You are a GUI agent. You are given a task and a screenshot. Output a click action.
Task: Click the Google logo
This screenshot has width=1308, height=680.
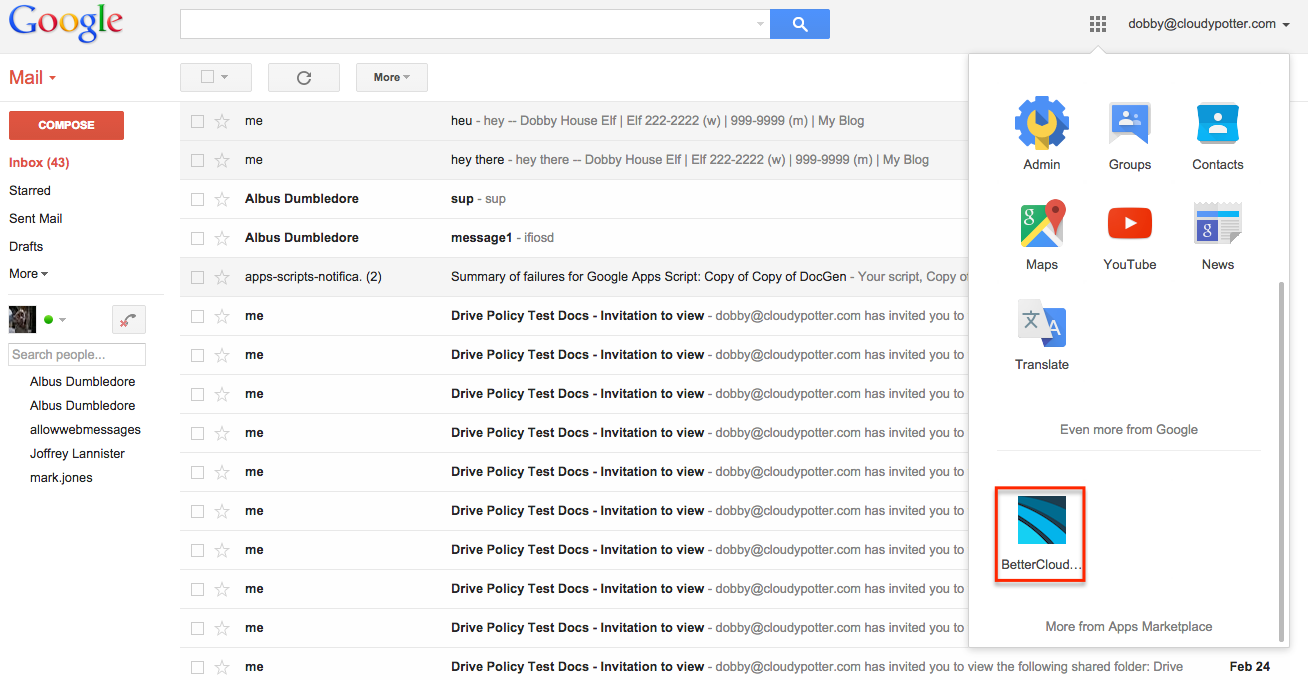66,23
